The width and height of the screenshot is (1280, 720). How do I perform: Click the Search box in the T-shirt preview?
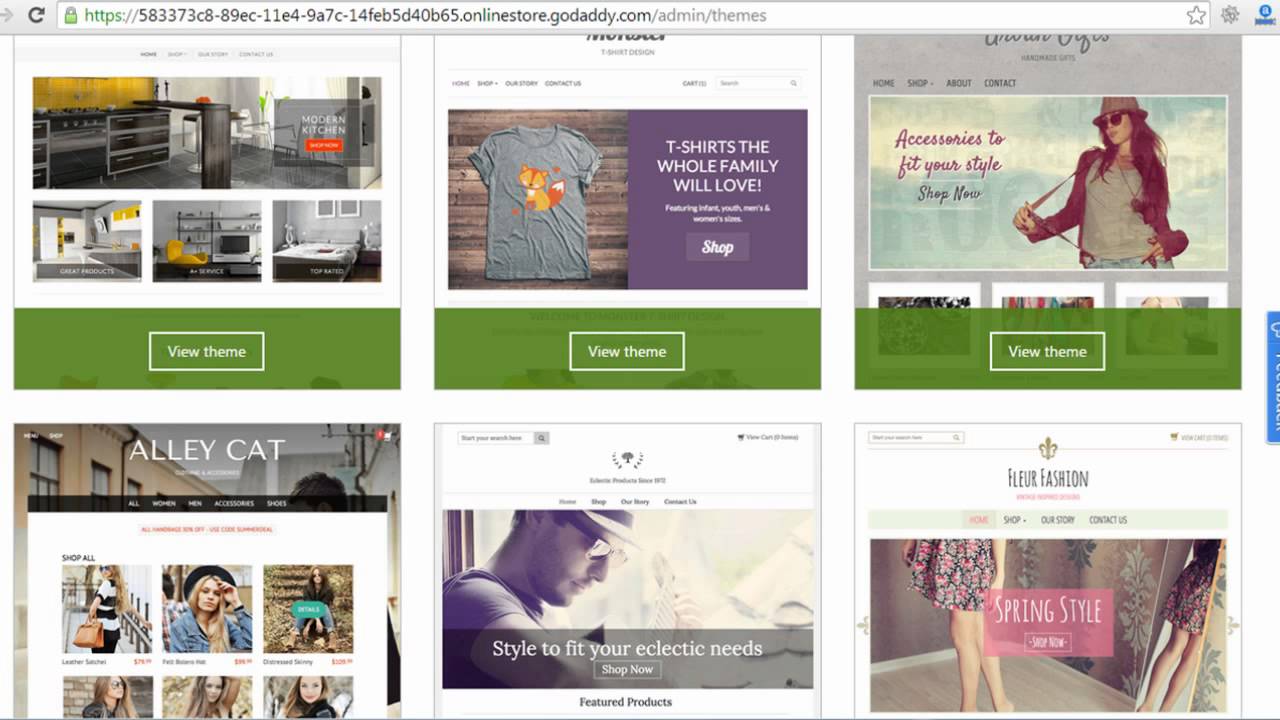click(x=759, y=83)
